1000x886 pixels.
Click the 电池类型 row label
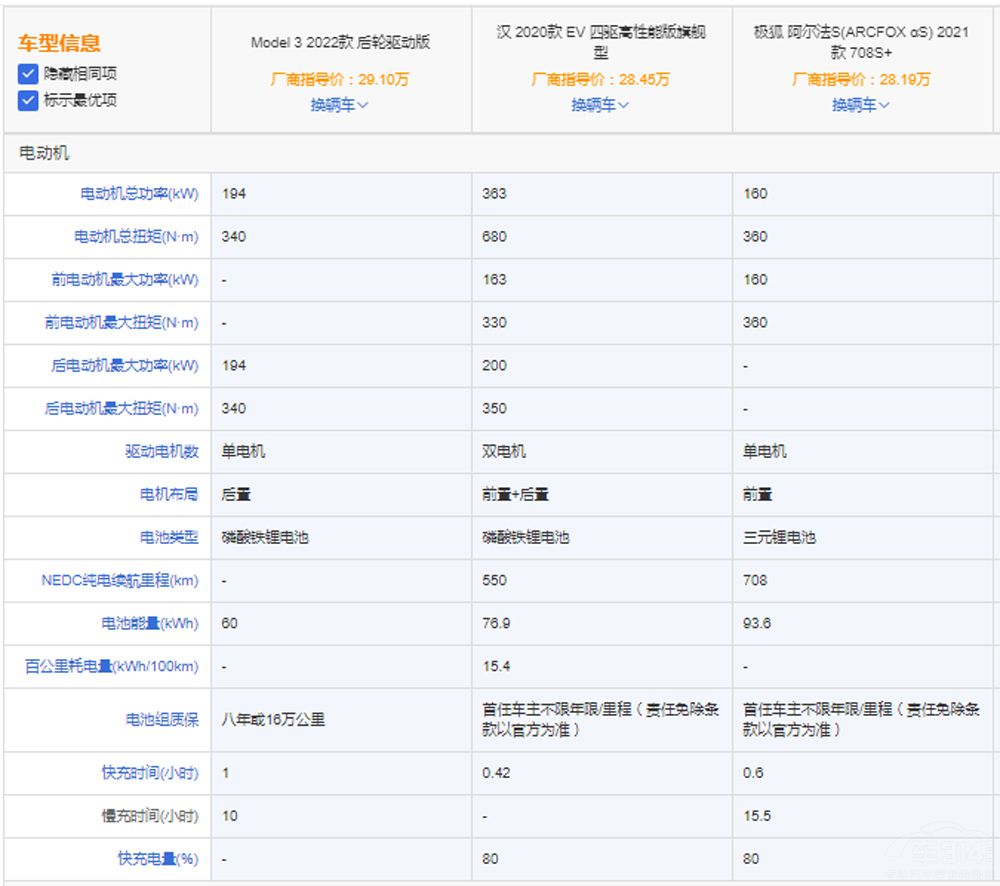tap(169, 538)
